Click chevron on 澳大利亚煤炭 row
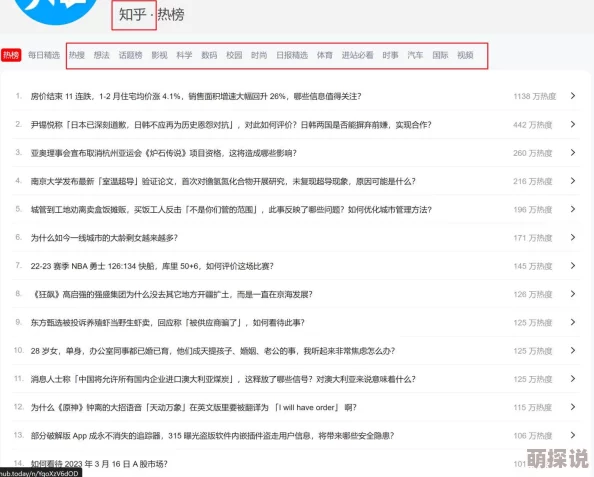The height and width of the screenshot is (477, 594). [573, 378]
